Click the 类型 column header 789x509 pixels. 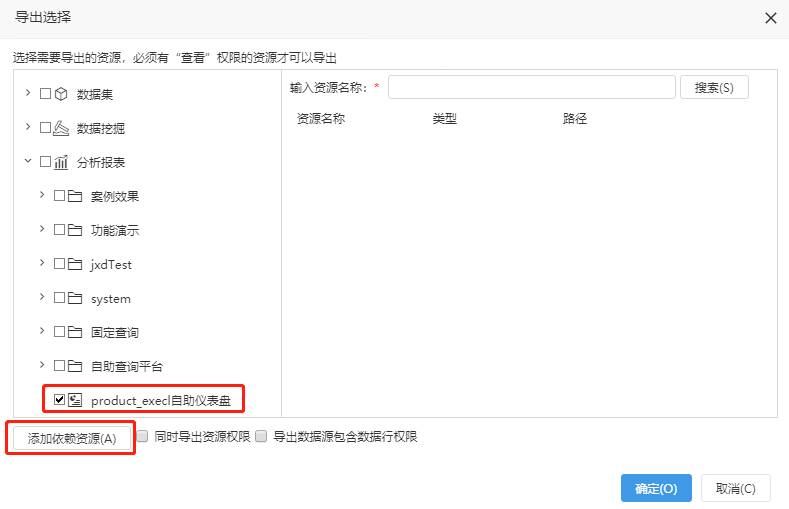click(444, 119)
